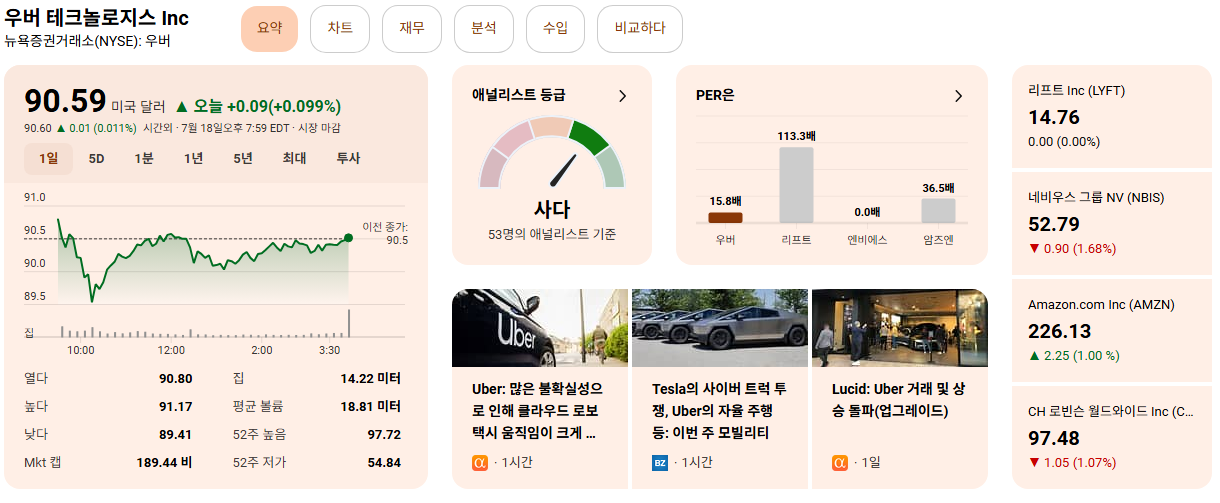Show the 최대 chart range
This screenshot has width=1220, height=503.
pos(294,158)
